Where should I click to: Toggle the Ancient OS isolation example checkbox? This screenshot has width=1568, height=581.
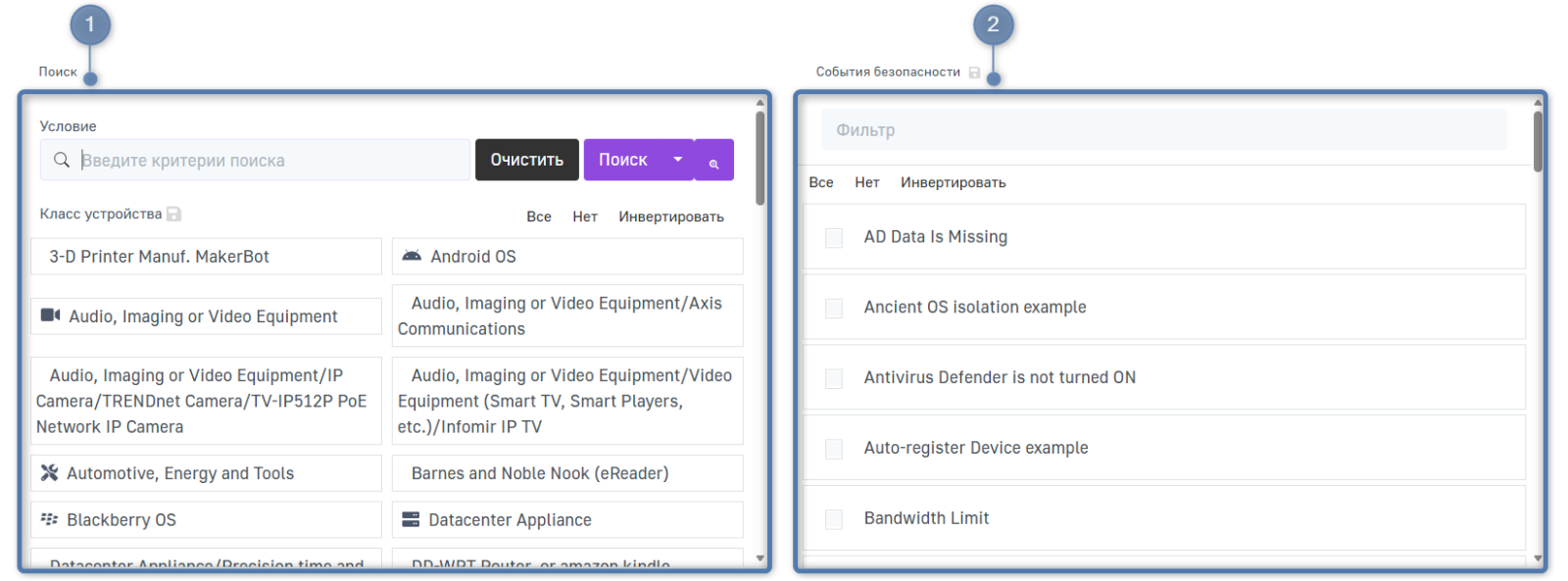click(x=834, y=309)
